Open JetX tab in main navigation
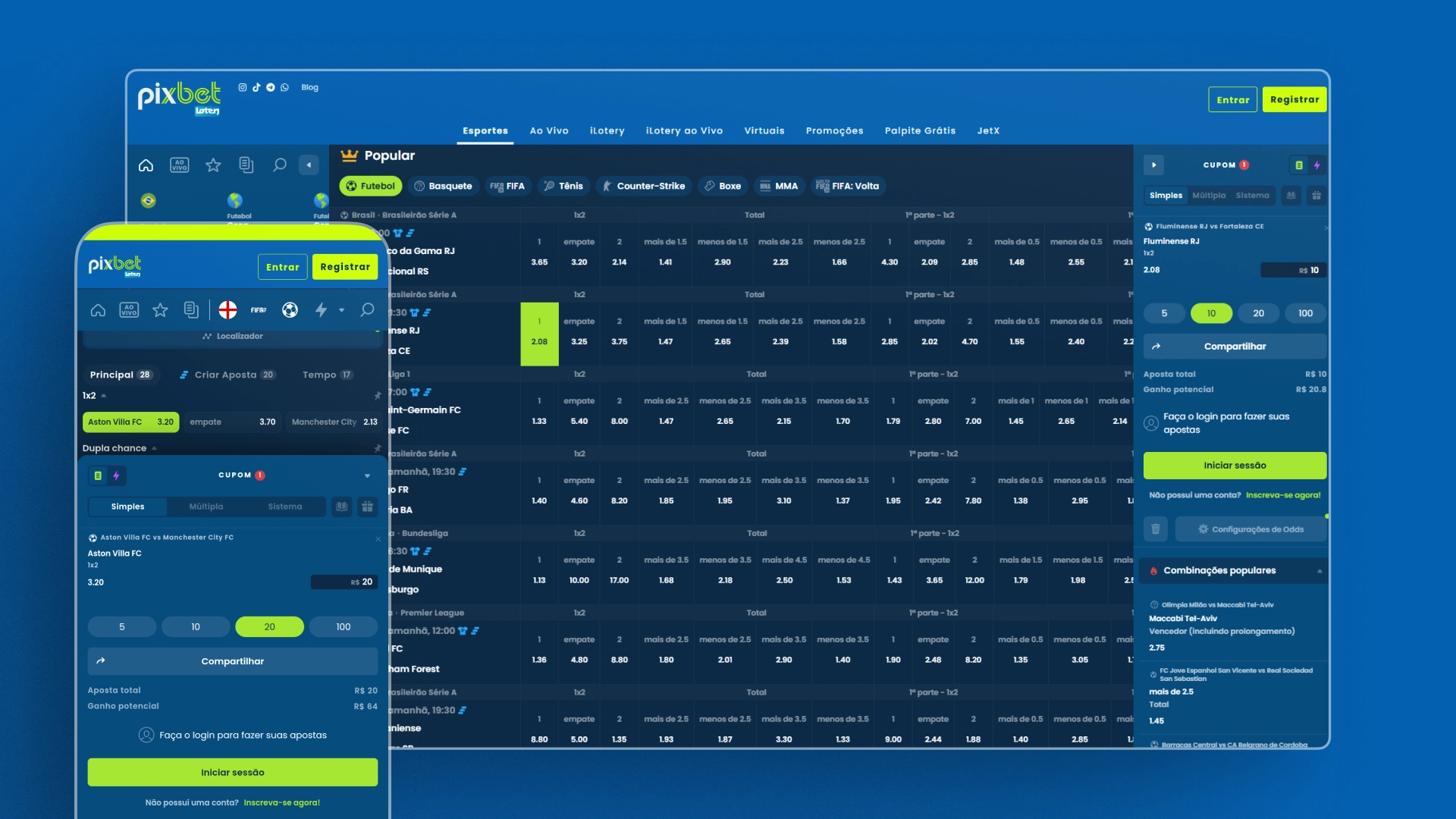1456x819 pixels. pos(988,130)
